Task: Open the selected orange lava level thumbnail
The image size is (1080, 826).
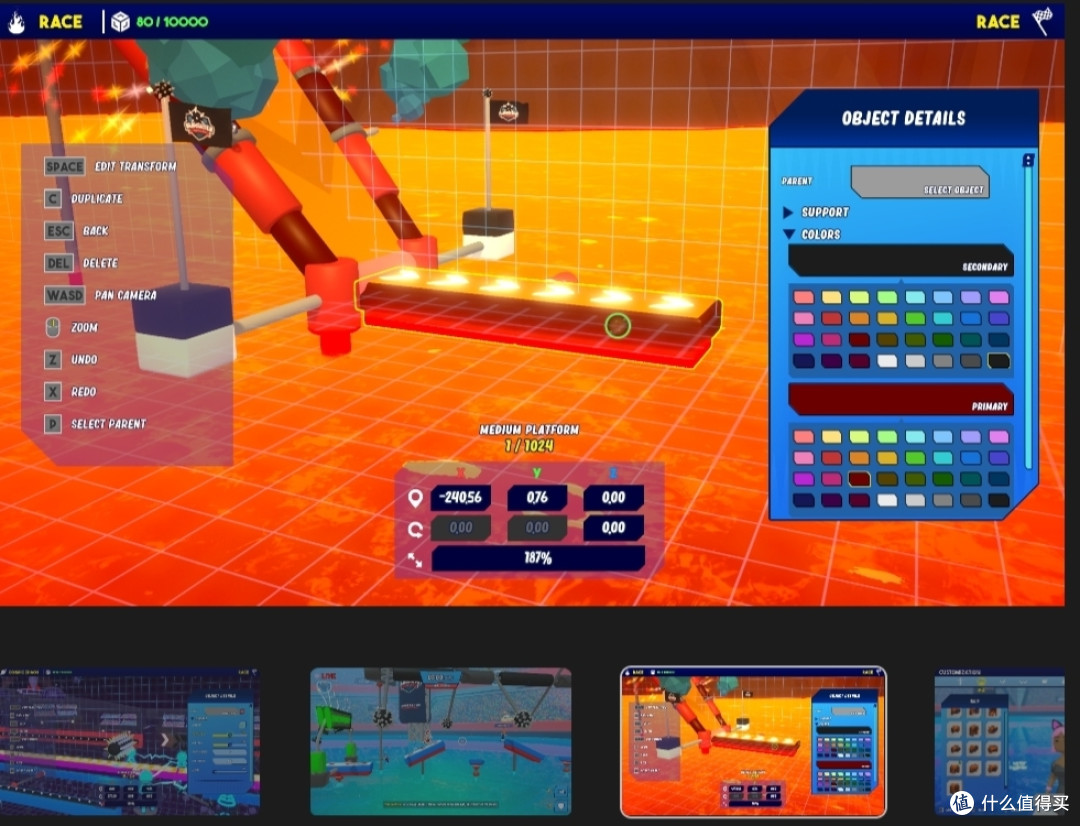Action: point(753,741)
